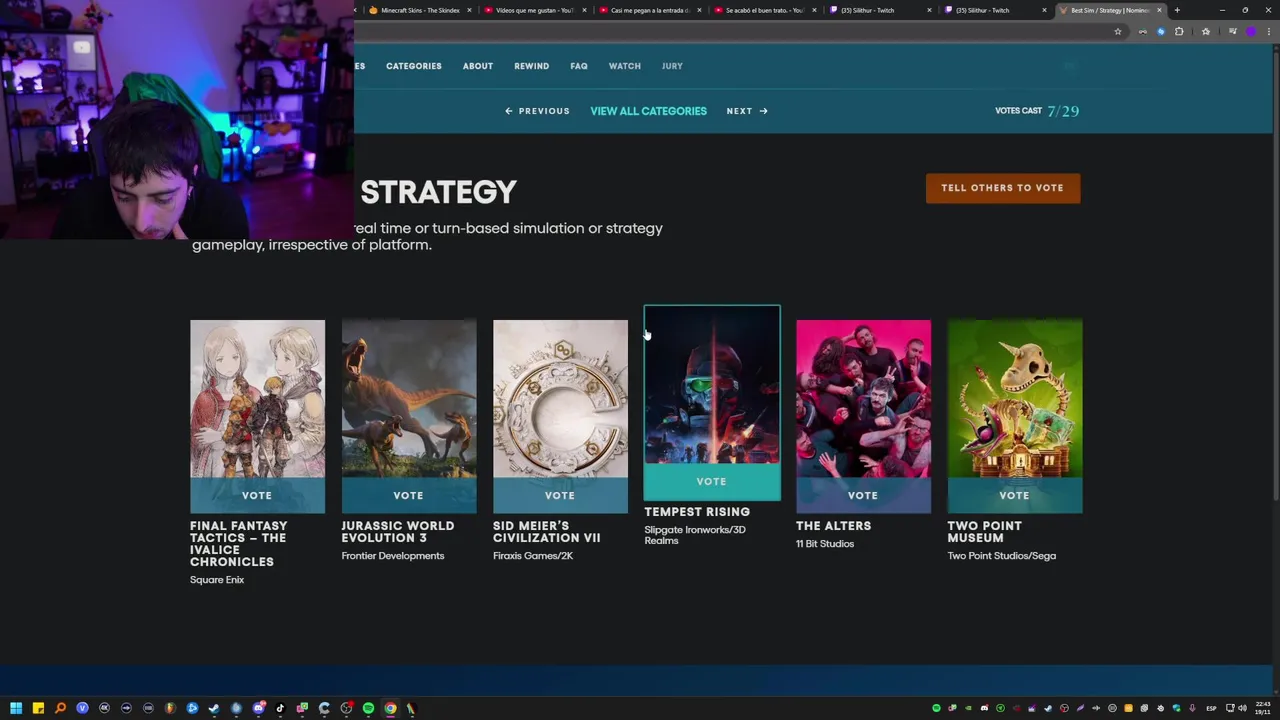Switch to Google Chrome in the taskbar
Viewport: 1280px width, 720px height.
[x=390, y=708]
